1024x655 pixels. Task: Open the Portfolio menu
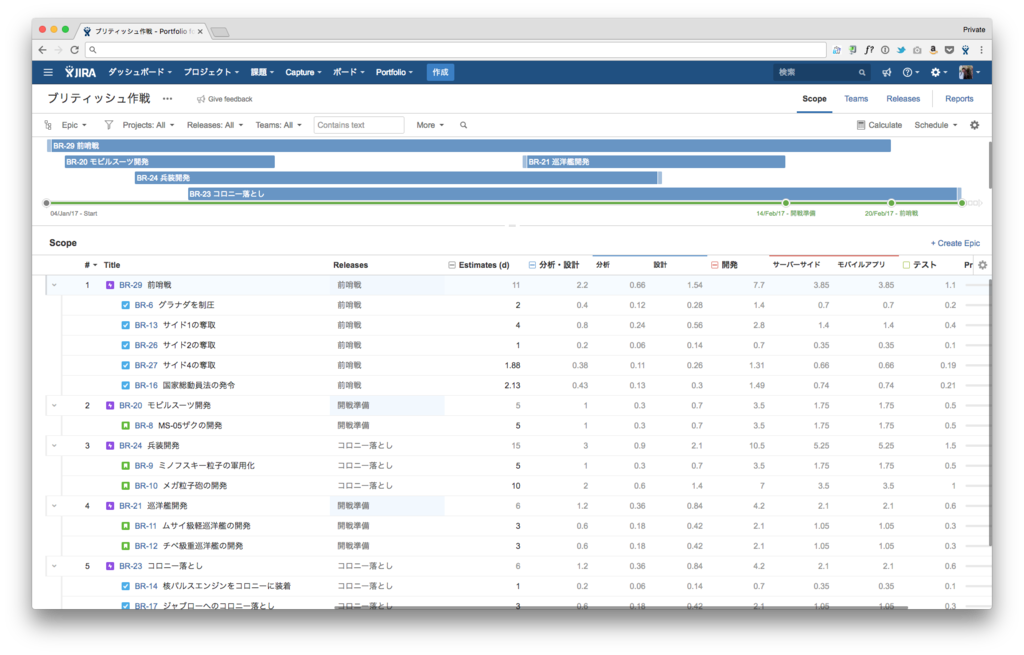(394, 72)
